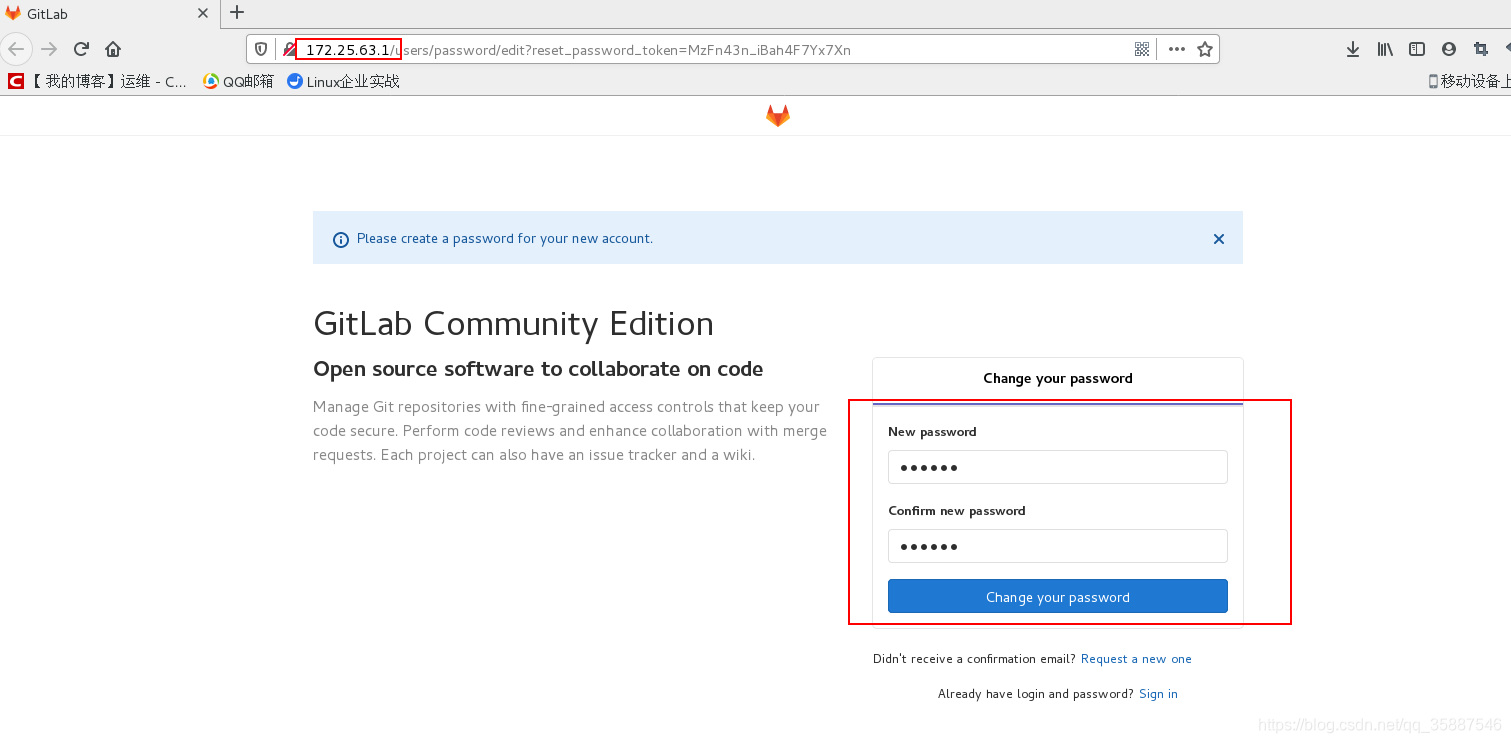Click the 'Please create a password' message text
Viewport: 1511px width, 743px height.
tap(505, 239)
